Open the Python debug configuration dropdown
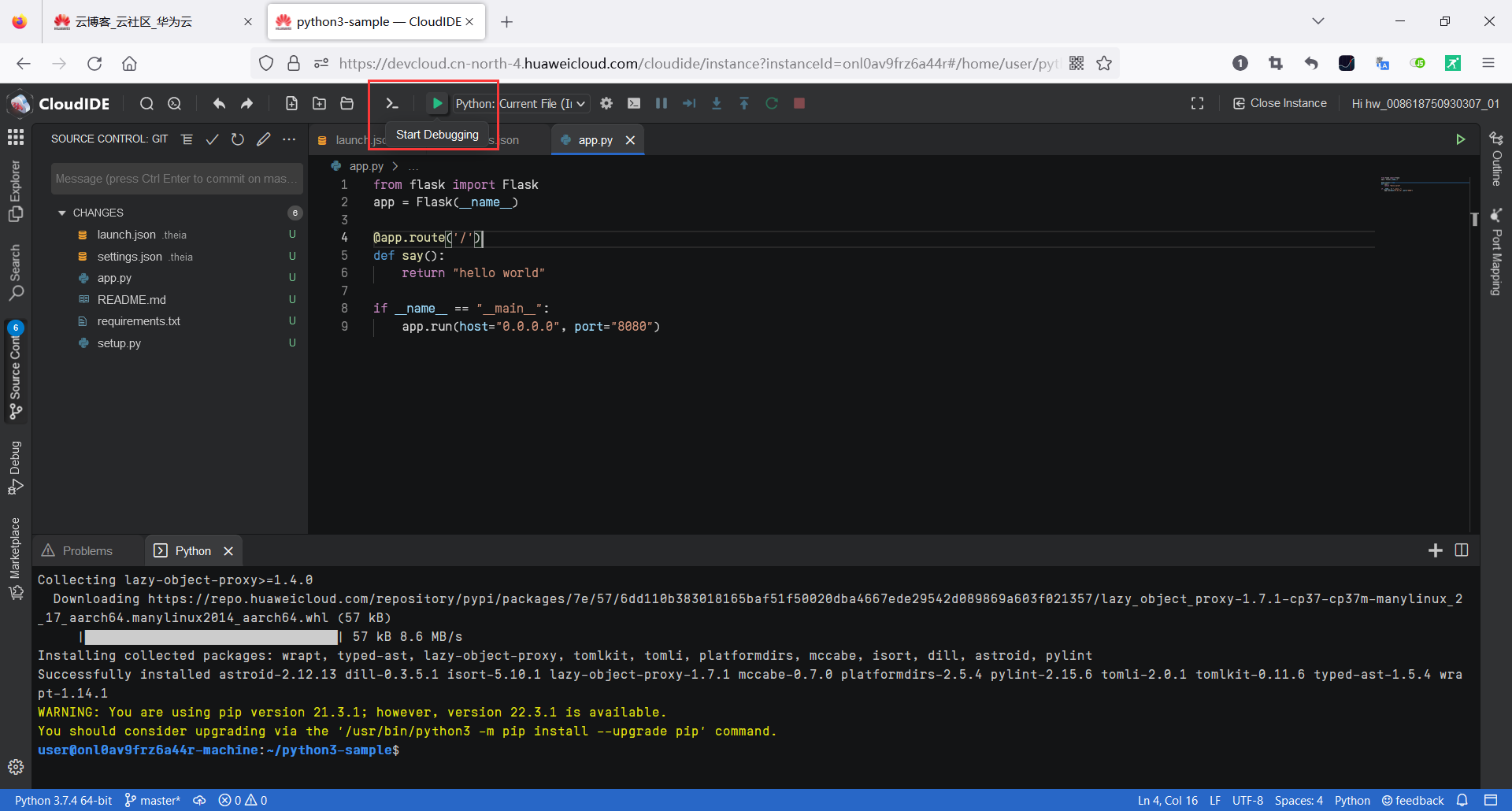 (521, 103)
